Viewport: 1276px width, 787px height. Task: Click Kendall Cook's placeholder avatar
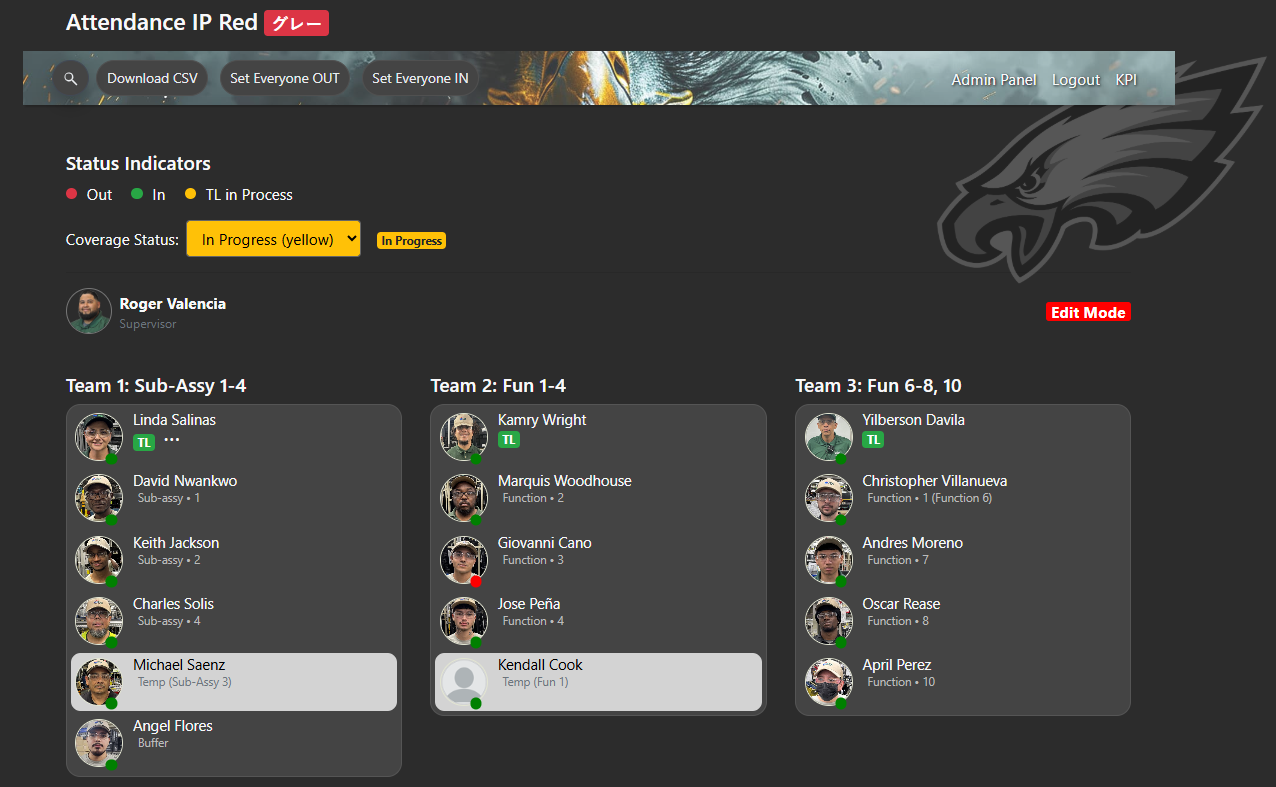click(464, 681)
